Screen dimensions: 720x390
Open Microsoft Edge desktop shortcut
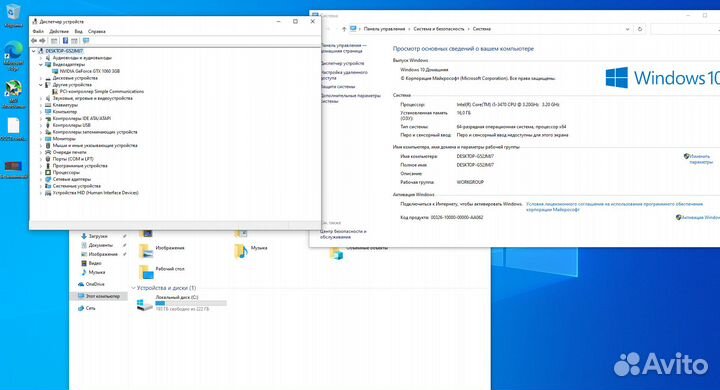13,55
